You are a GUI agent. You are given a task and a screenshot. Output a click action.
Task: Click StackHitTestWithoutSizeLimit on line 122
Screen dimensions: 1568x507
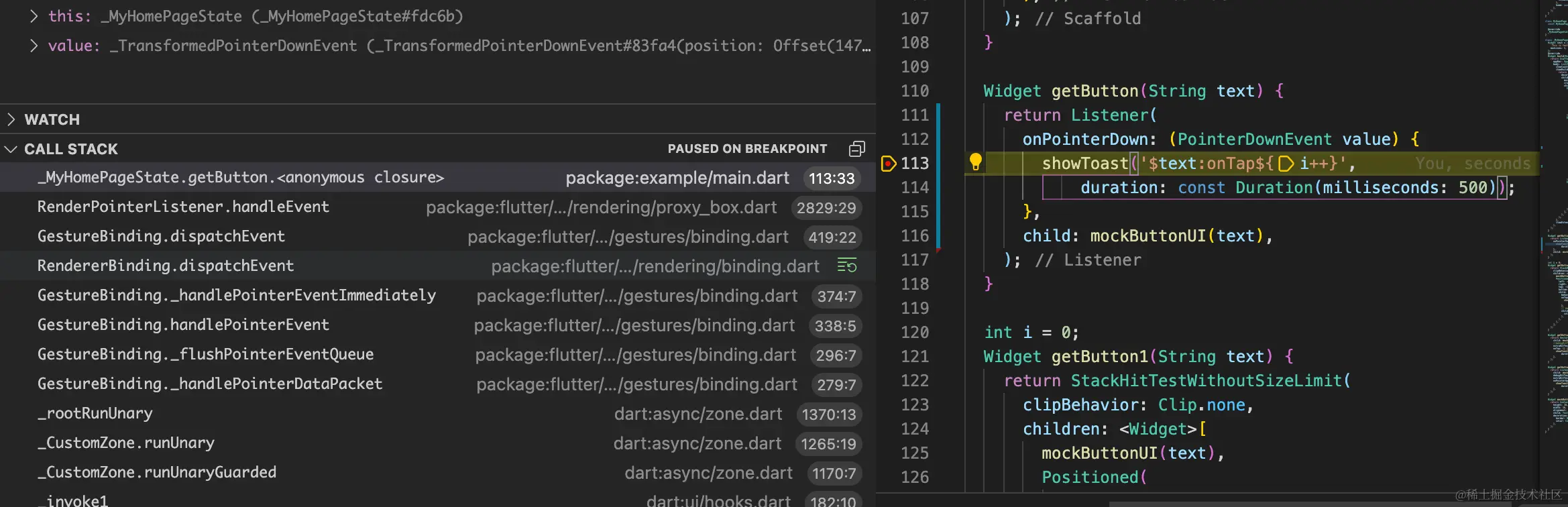pyautogui.click(x=1206, y=380)
